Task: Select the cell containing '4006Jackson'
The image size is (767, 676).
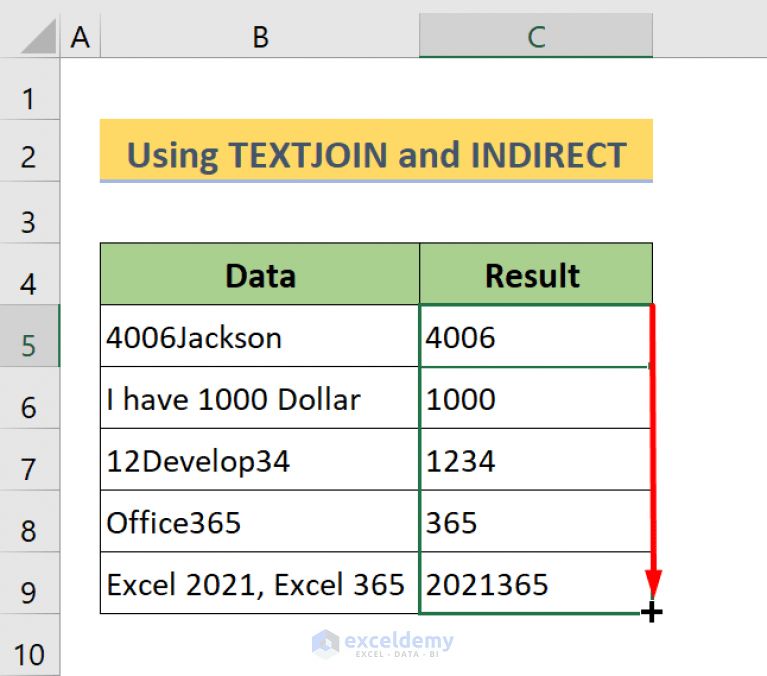Action: (260, 336)
